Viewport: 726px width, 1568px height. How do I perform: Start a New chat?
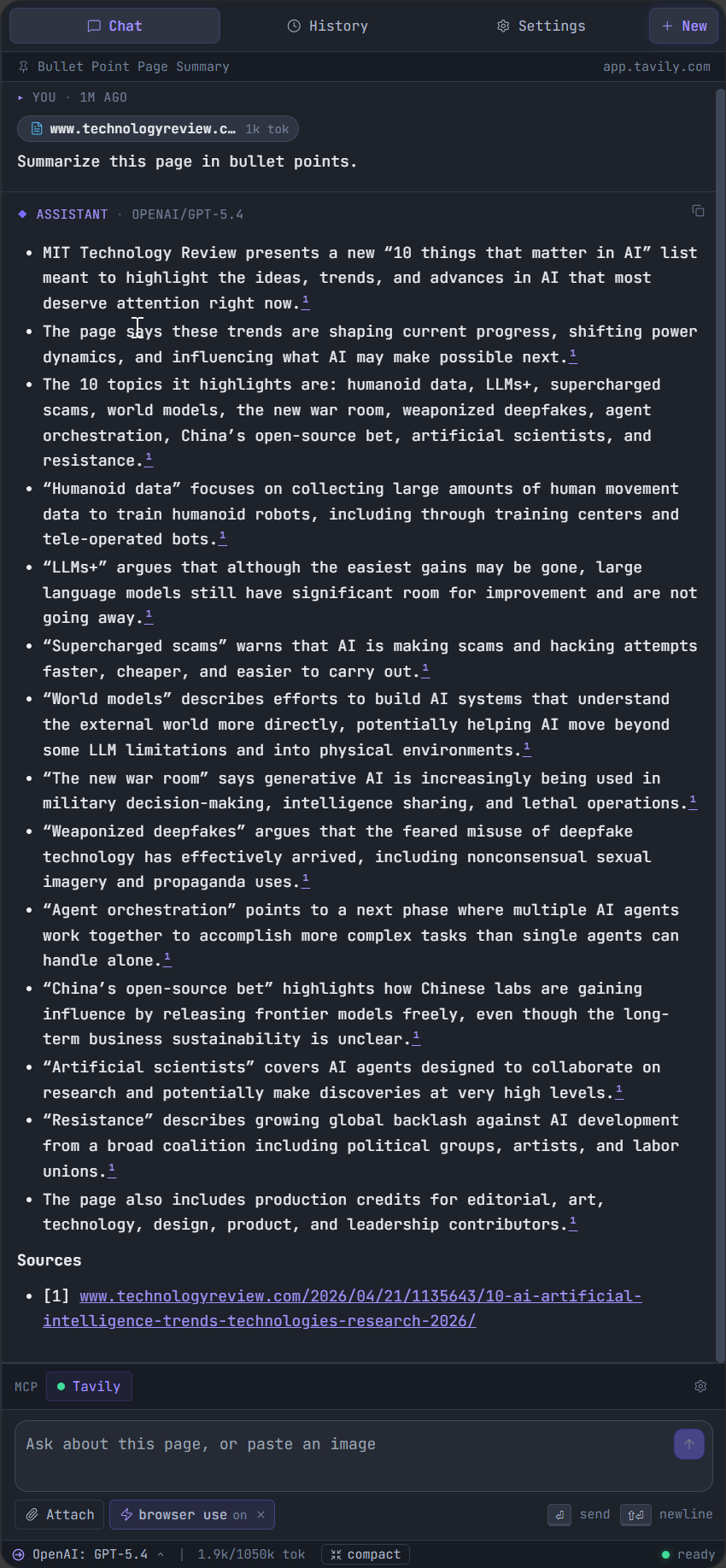click(683, 26)
